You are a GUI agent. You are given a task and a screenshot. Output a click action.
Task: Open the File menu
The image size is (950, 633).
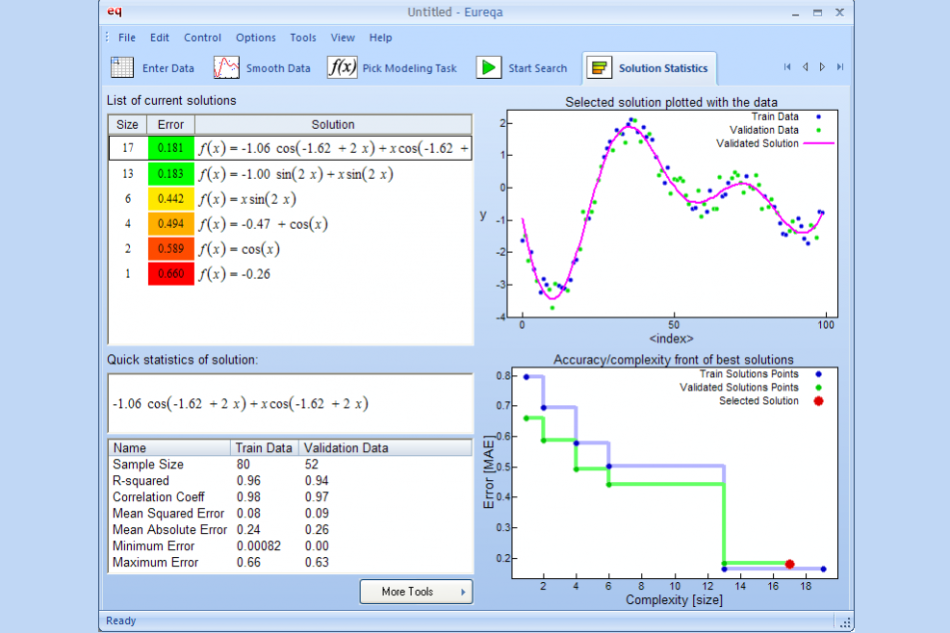click(127, 38)
